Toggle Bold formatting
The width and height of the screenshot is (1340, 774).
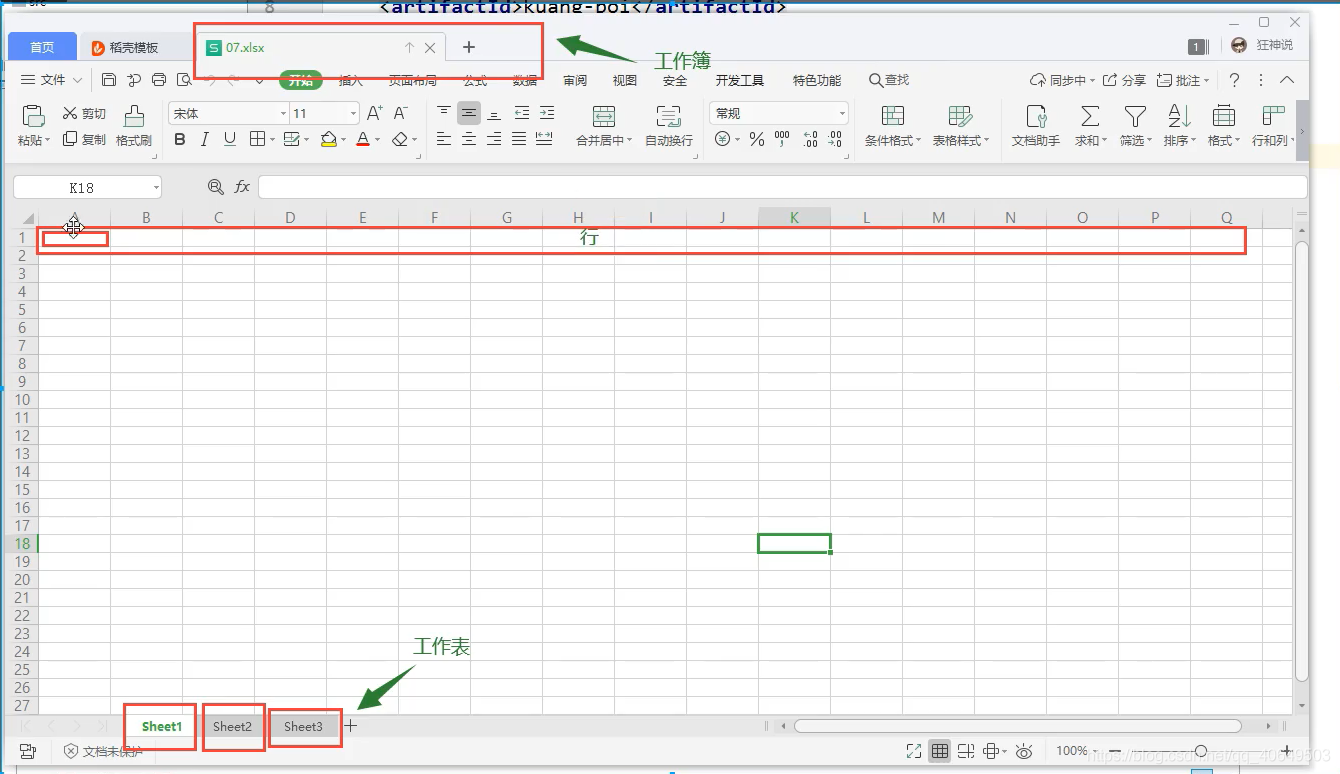[x=180, y=140]
